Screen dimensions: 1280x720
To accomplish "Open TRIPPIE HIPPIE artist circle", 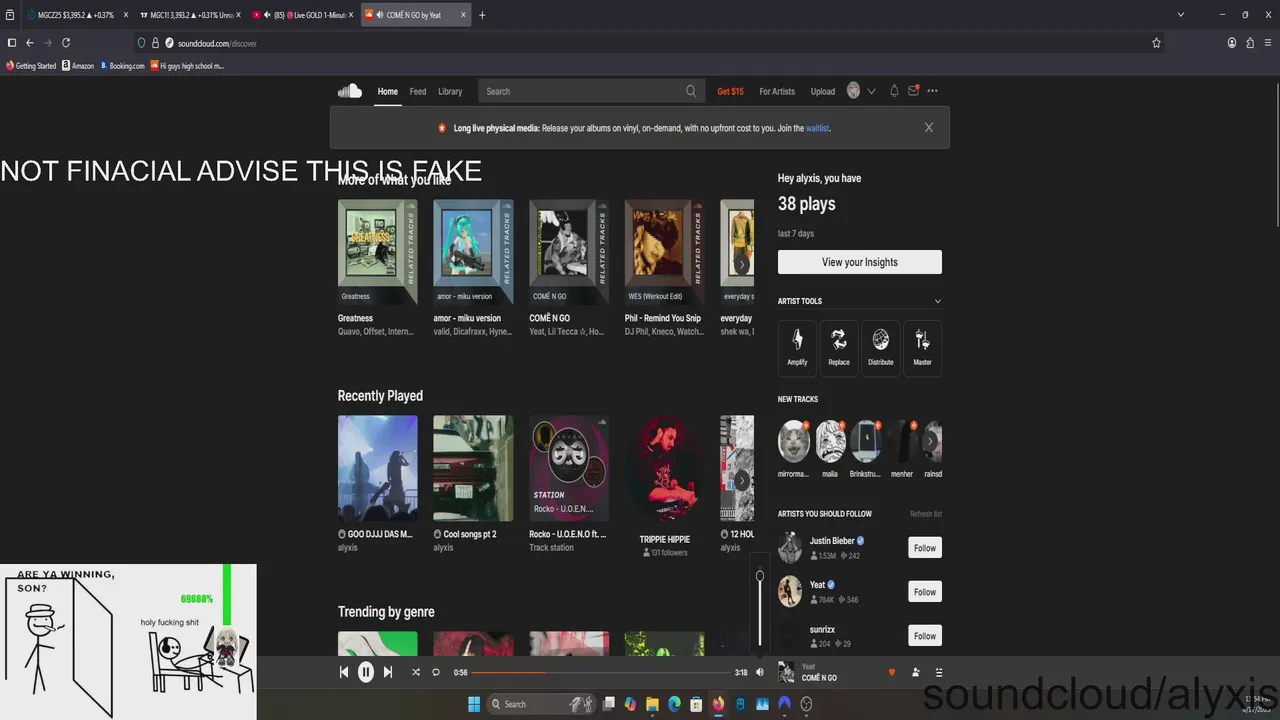I will [x=665, y=469].
